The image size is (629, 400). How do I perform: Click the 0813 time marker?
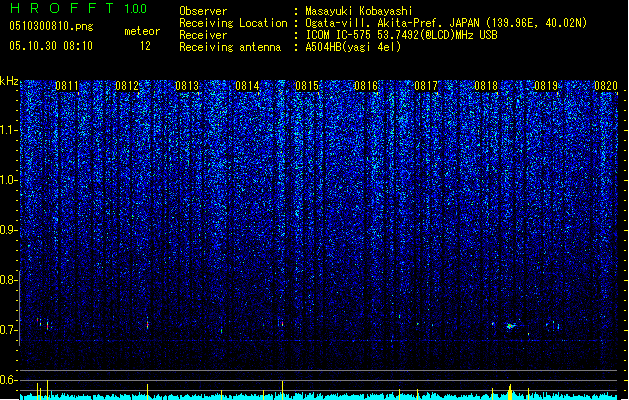pos(187,86)
